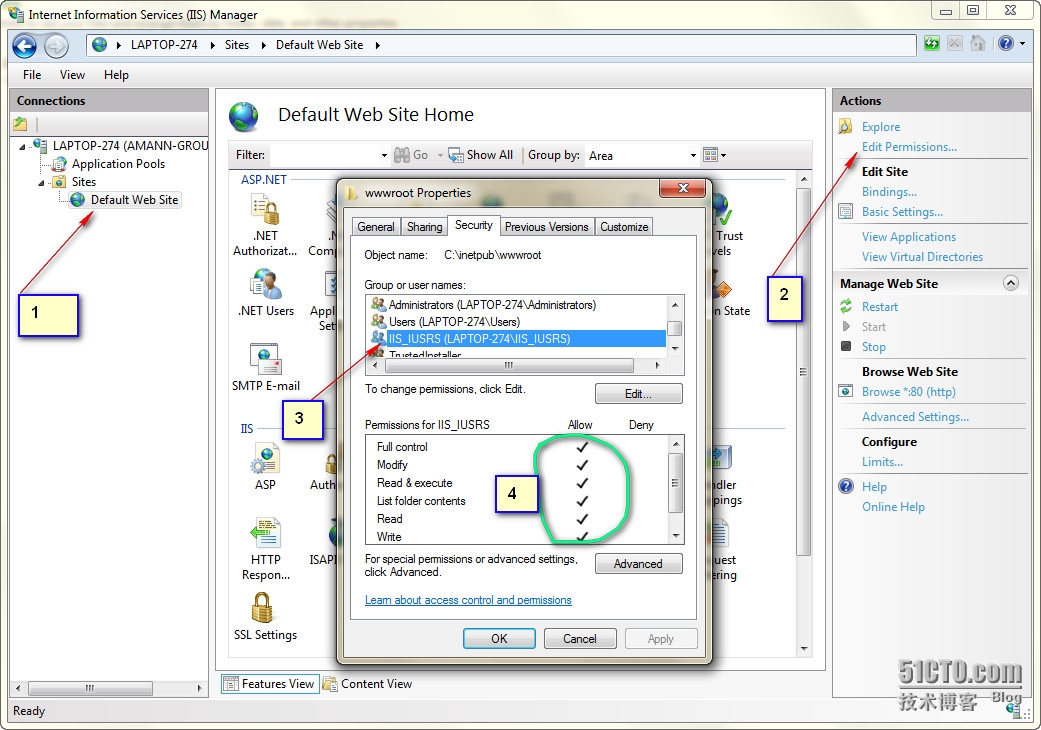Click the Help icon in Actions pane
The image size is (1041, 730).
coord(846,486)
